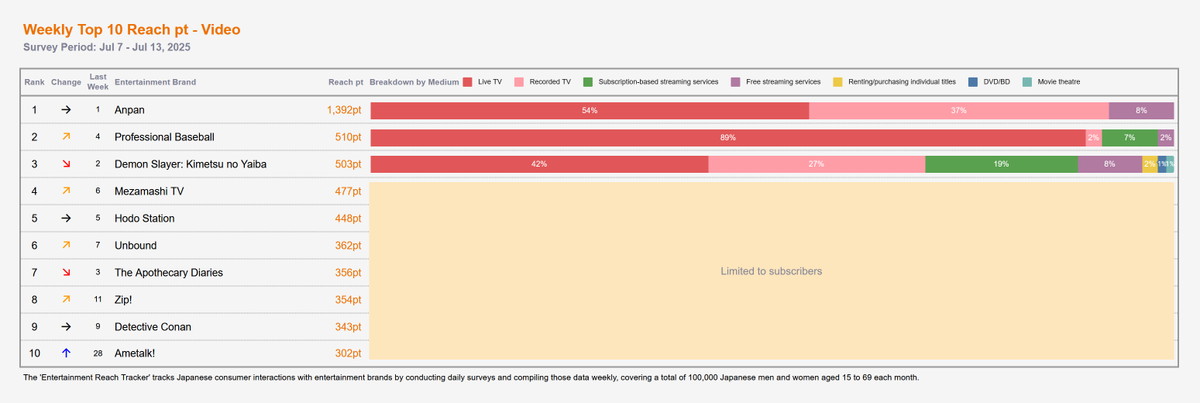Click the Anpan brand name

[x=131, y=110]
